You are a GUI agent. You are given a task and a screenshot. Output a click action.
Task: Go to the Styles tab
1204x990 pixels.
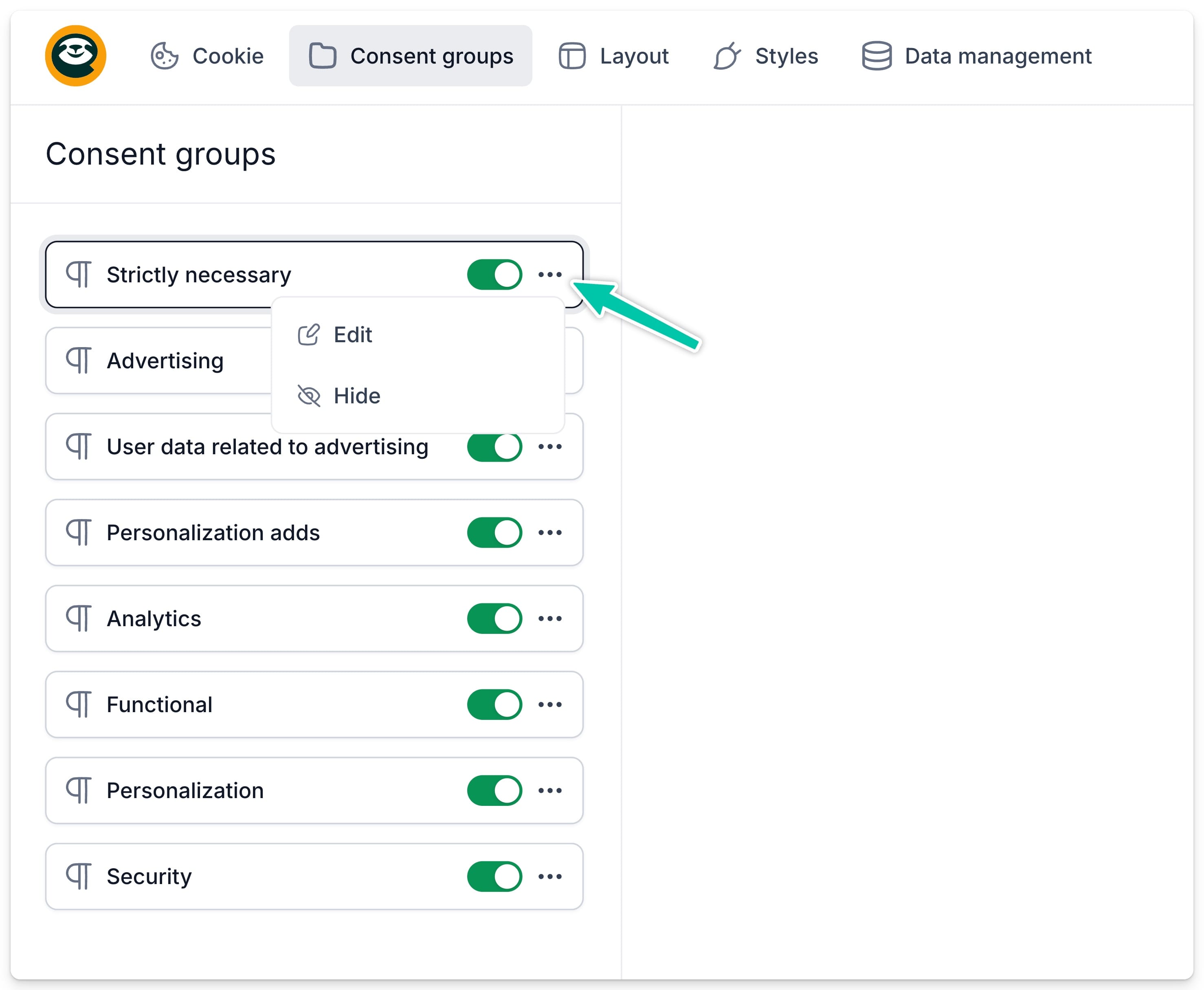766,56
